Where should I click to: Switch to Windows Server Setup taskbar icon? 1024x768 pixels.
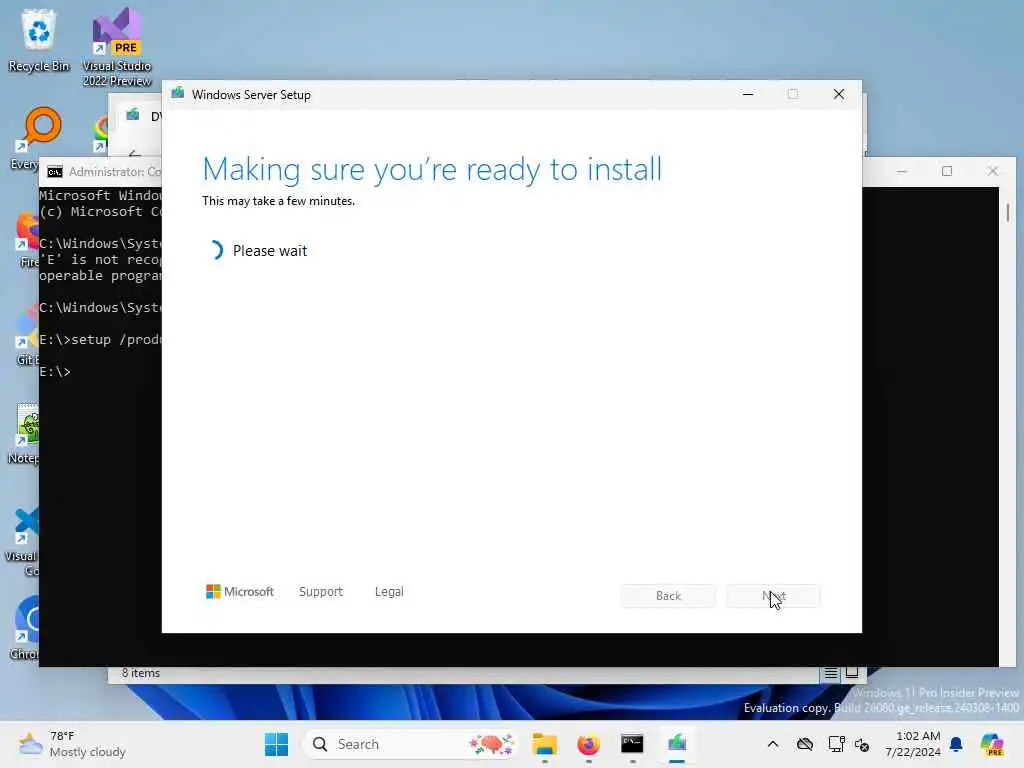point(677,744)
